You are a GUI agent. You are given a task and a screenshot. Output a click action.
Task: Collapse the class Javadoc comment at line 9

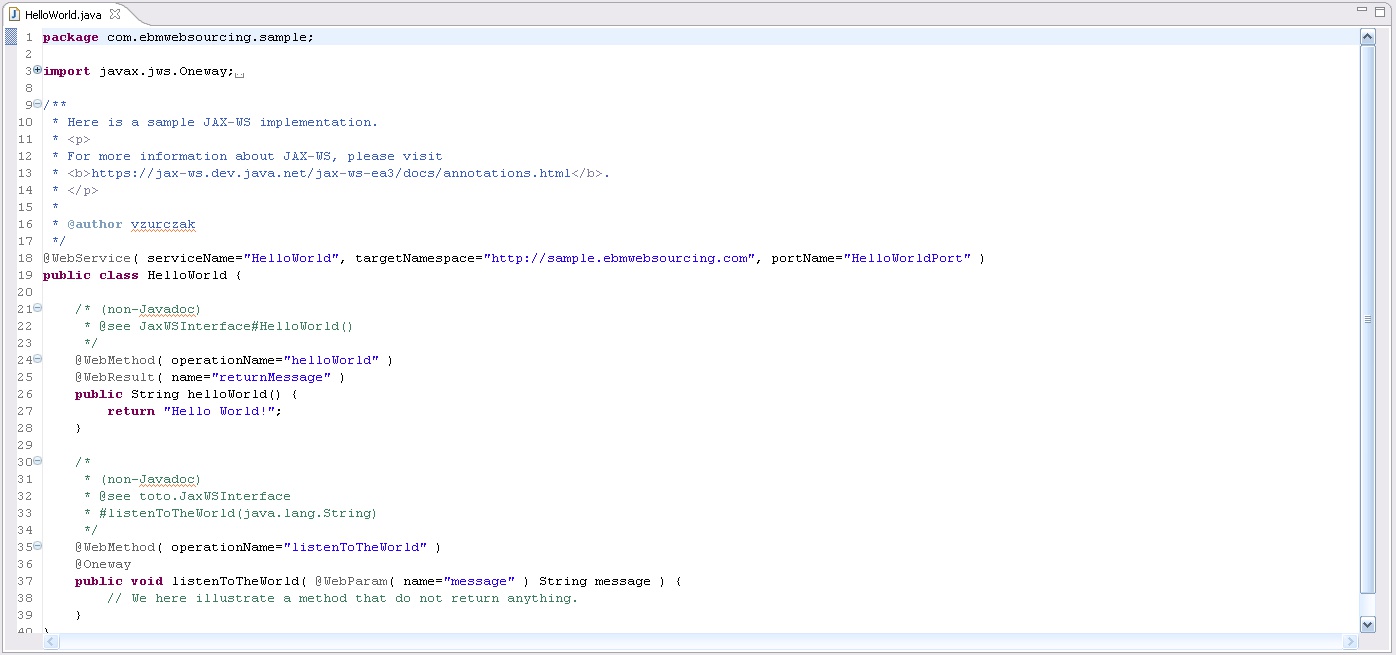point(37,104)
